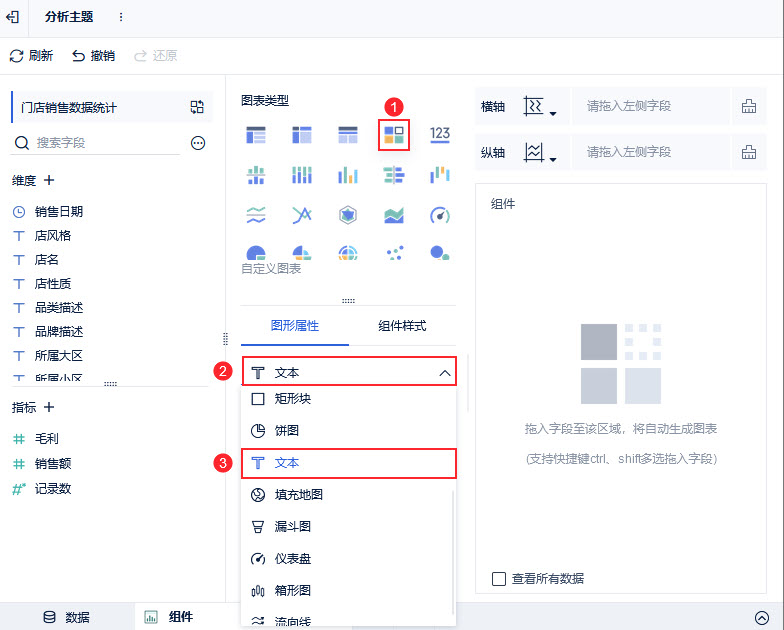Select the 所属大区 dimension field

tap(58, 356)
